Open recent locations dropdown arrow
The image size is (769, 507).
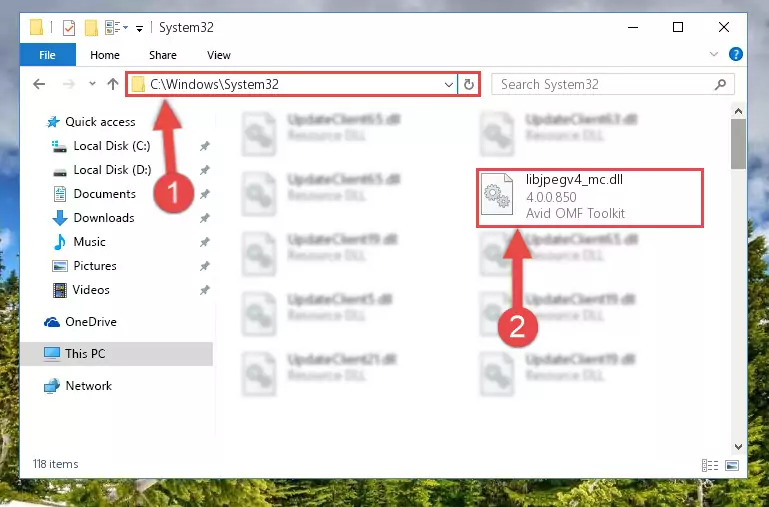[92, 84]
